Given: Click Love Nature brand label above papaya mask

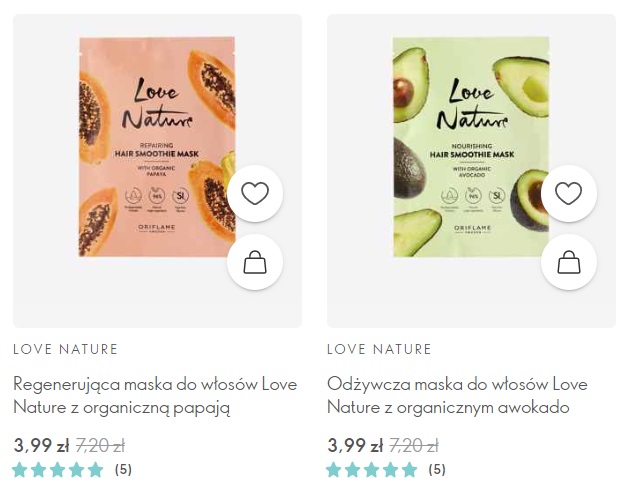Looking at the screenshot, I should [65, 349].
